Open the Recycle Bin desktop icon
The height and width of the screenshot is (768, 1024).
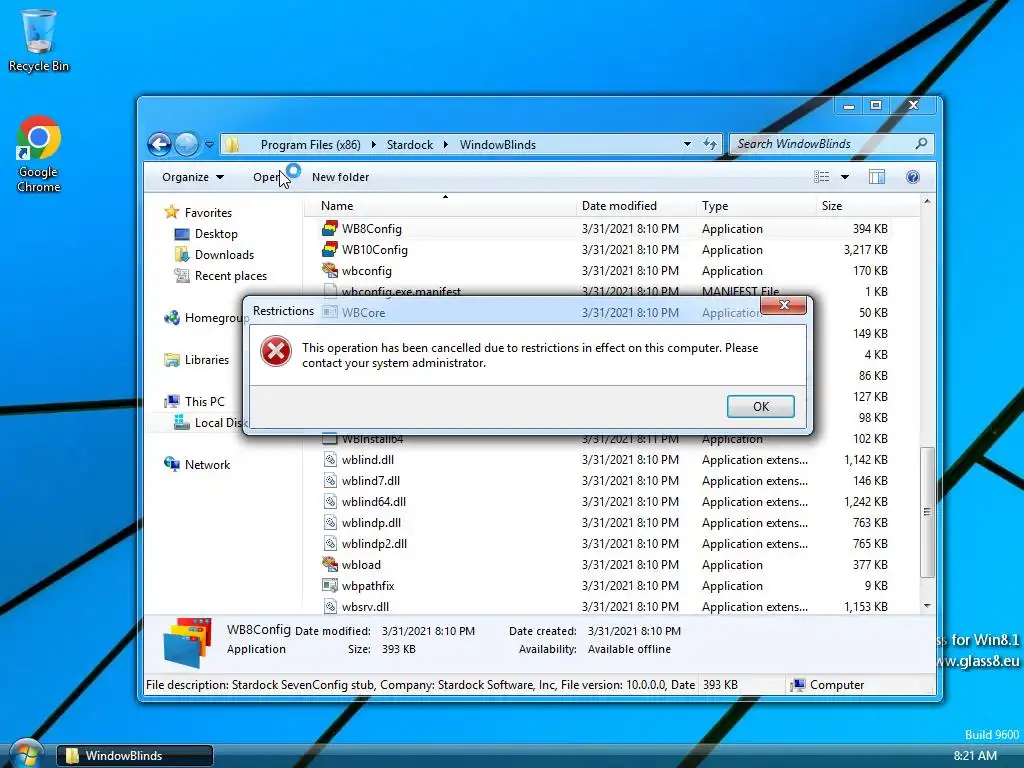click(39, 40)
